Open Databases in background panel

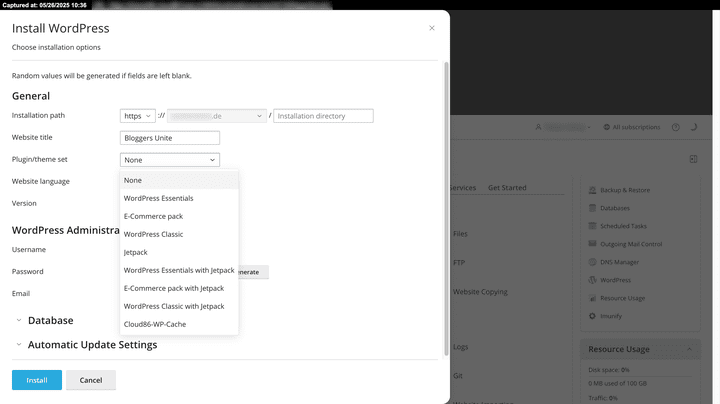(615, 208)
